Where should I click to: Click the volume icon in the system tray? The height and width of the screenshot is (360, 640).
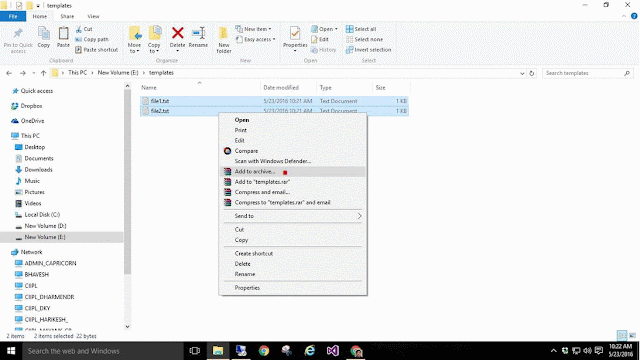point(587,351)
